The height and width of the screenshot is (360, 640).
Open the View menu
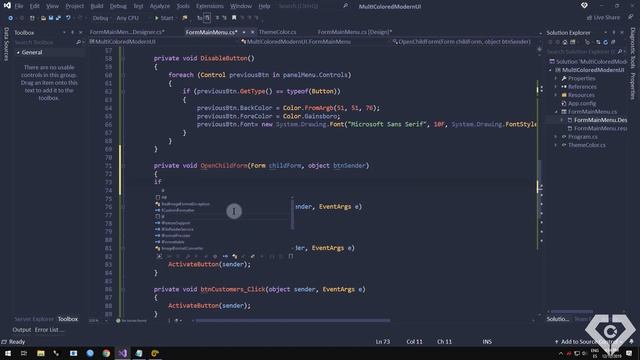click(x=52, y=6)
